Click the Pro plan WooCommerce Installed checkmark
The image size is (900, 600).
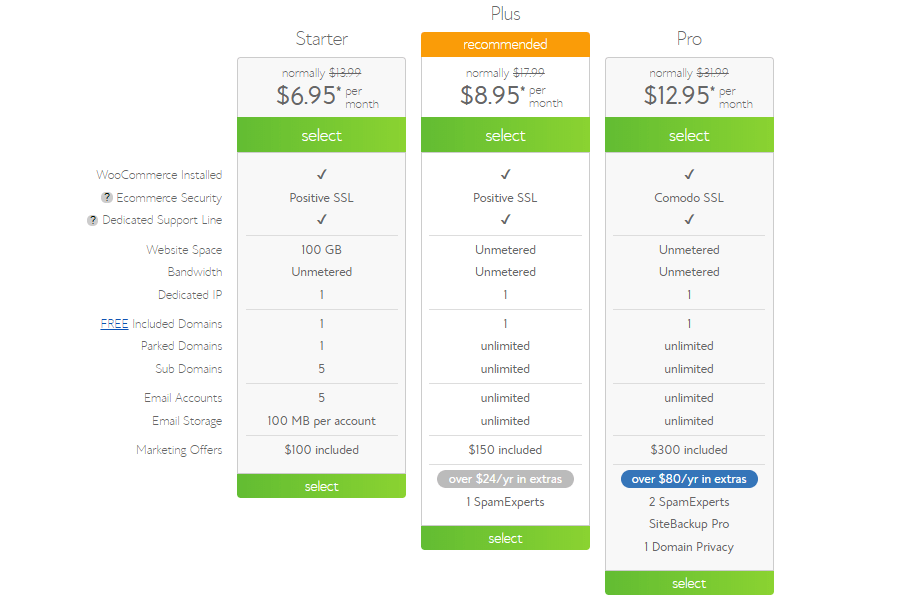(x=689, y=174)
